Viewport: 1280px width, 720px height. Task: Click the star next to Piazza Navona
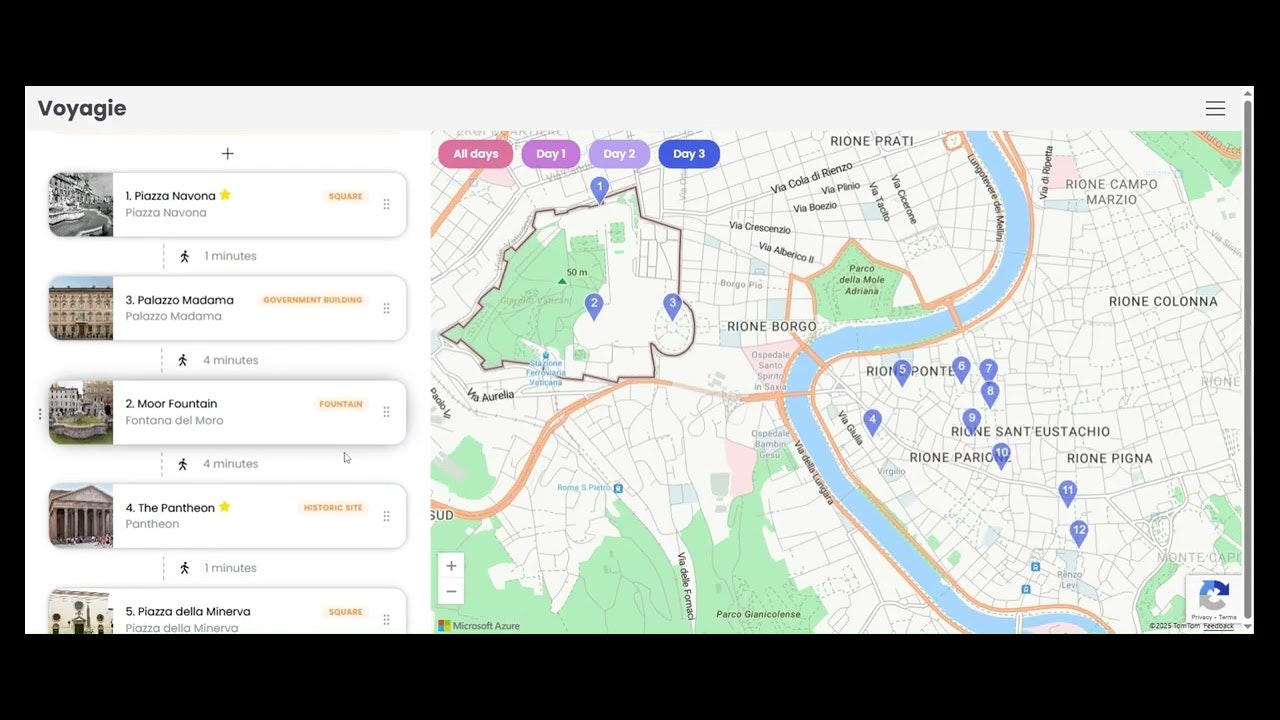click(x=225, y=195)
